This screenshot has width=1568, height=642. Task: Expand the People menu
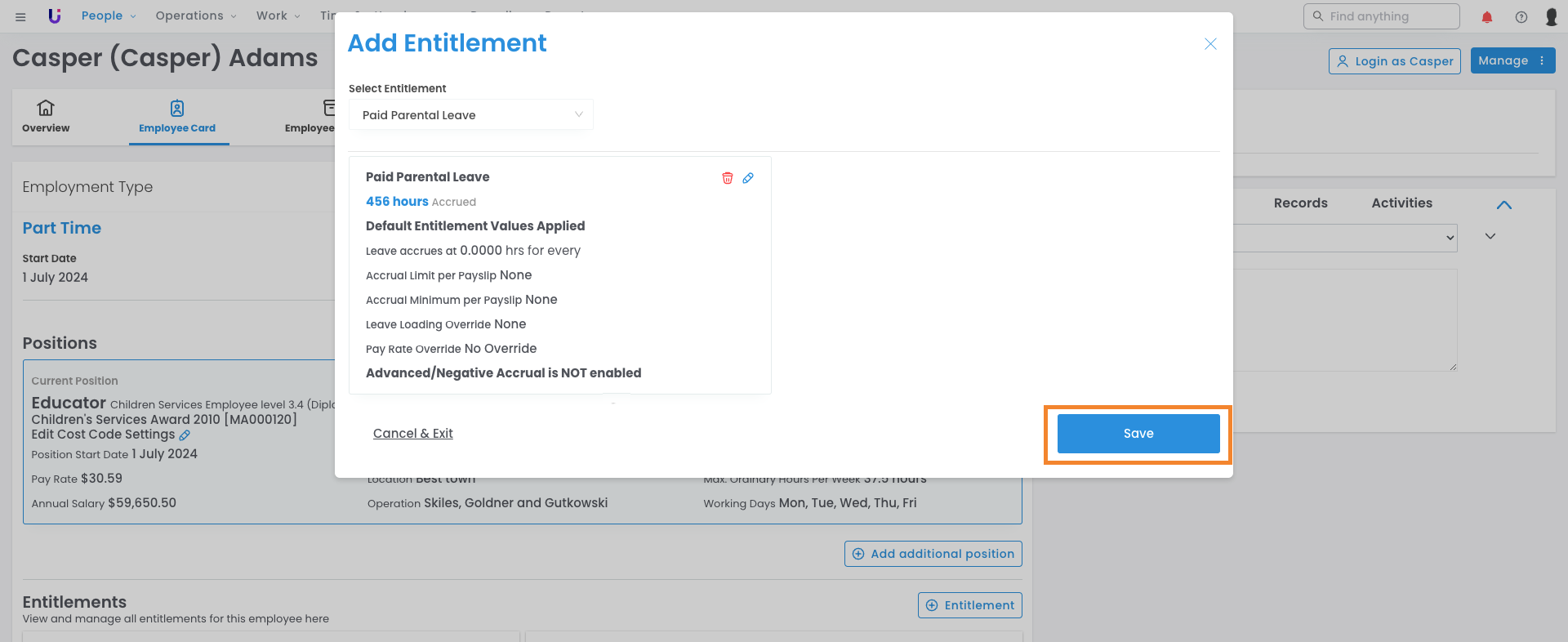(109, 16)
